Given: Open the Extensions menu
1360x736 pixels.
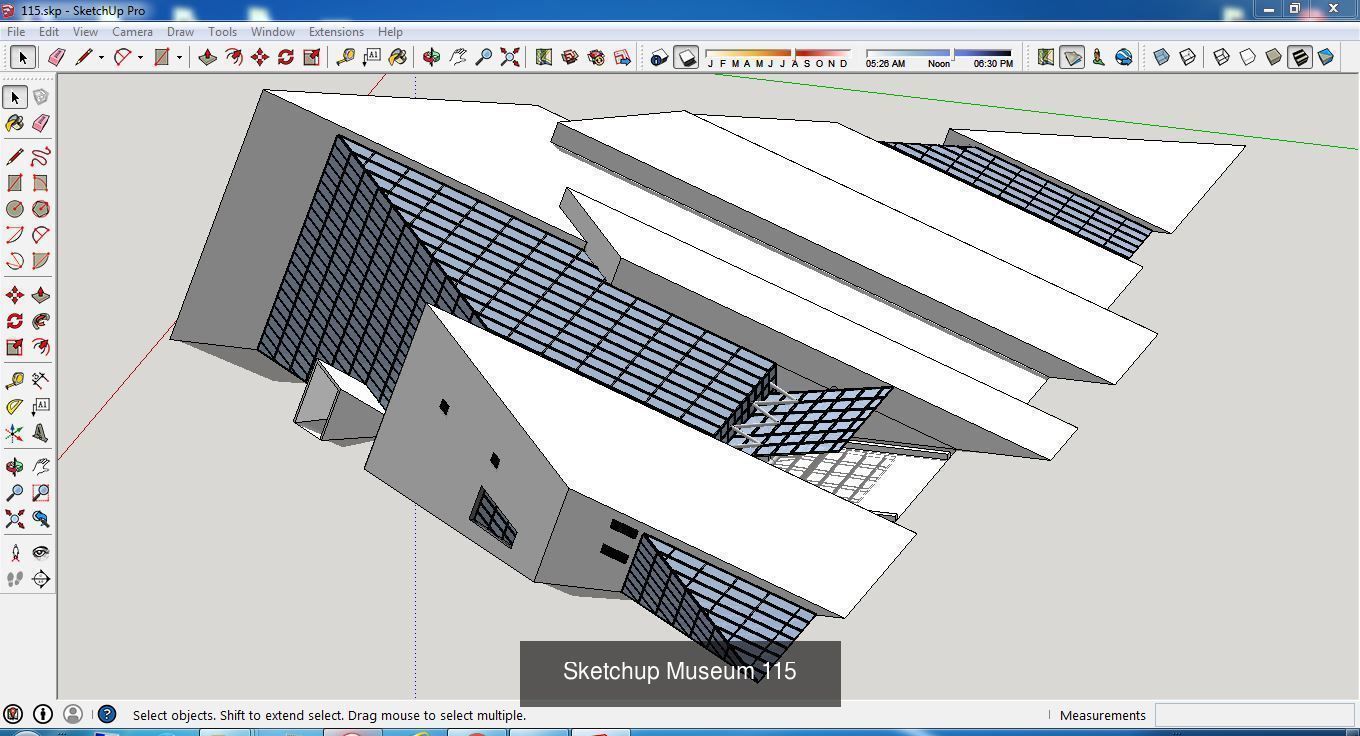Looking at the screenshot, I should [336, 32].
